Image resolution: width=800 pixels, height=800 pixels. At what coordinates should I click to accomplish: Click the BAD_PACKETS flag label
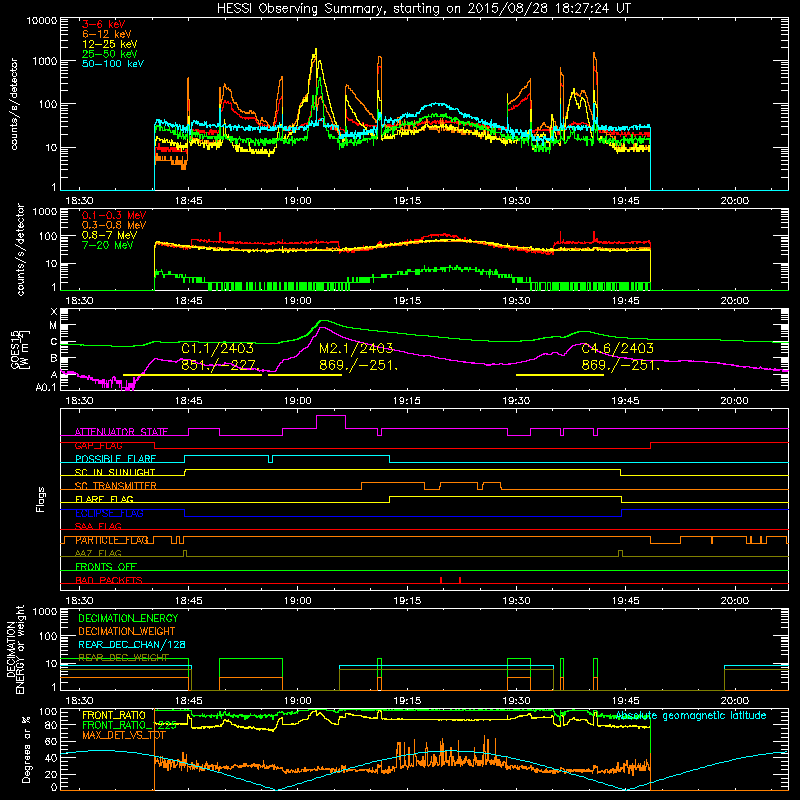click(109, 580)
